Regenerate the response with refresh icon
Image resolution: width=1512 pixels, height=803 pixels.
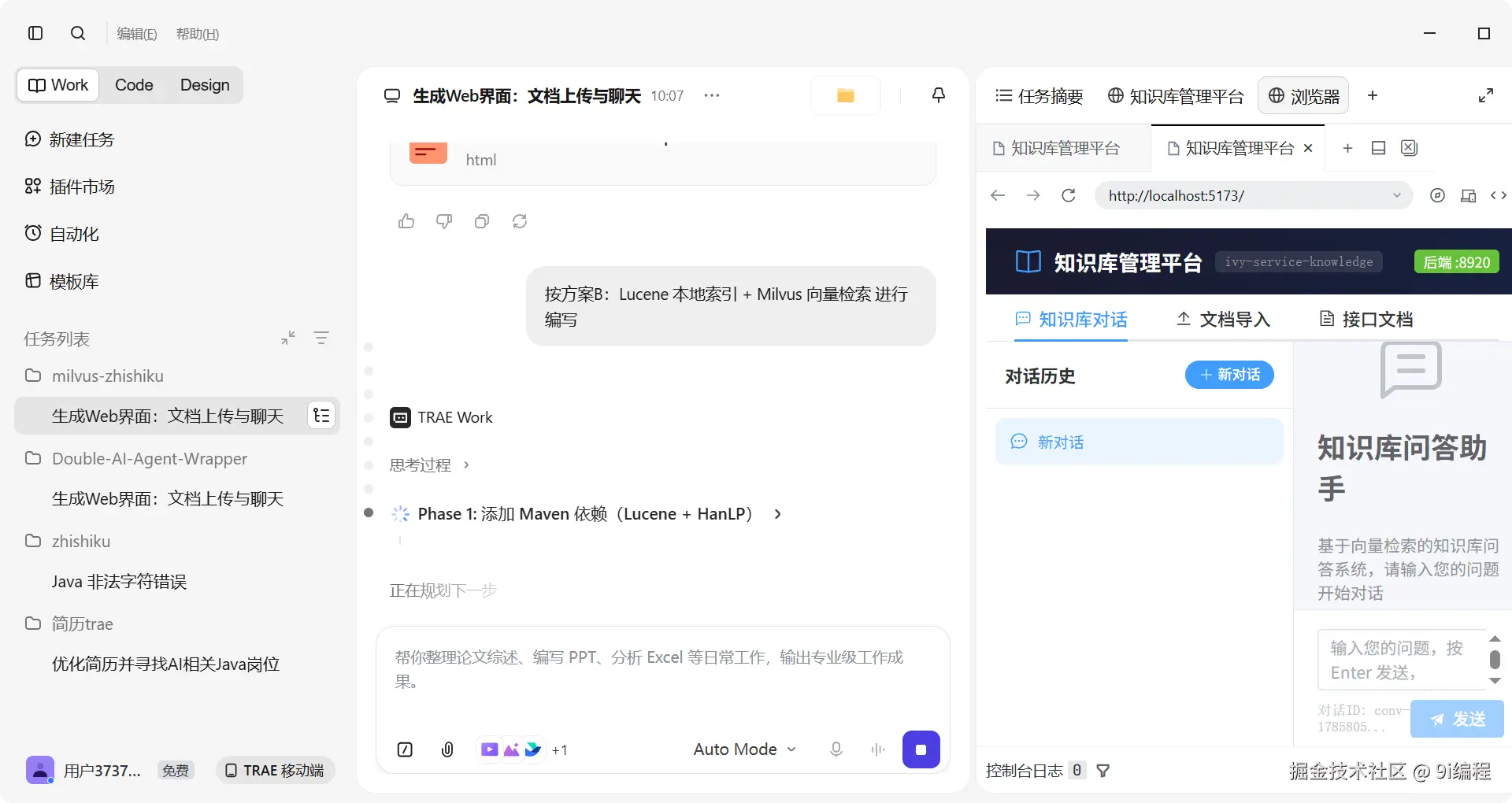[520, 221]
